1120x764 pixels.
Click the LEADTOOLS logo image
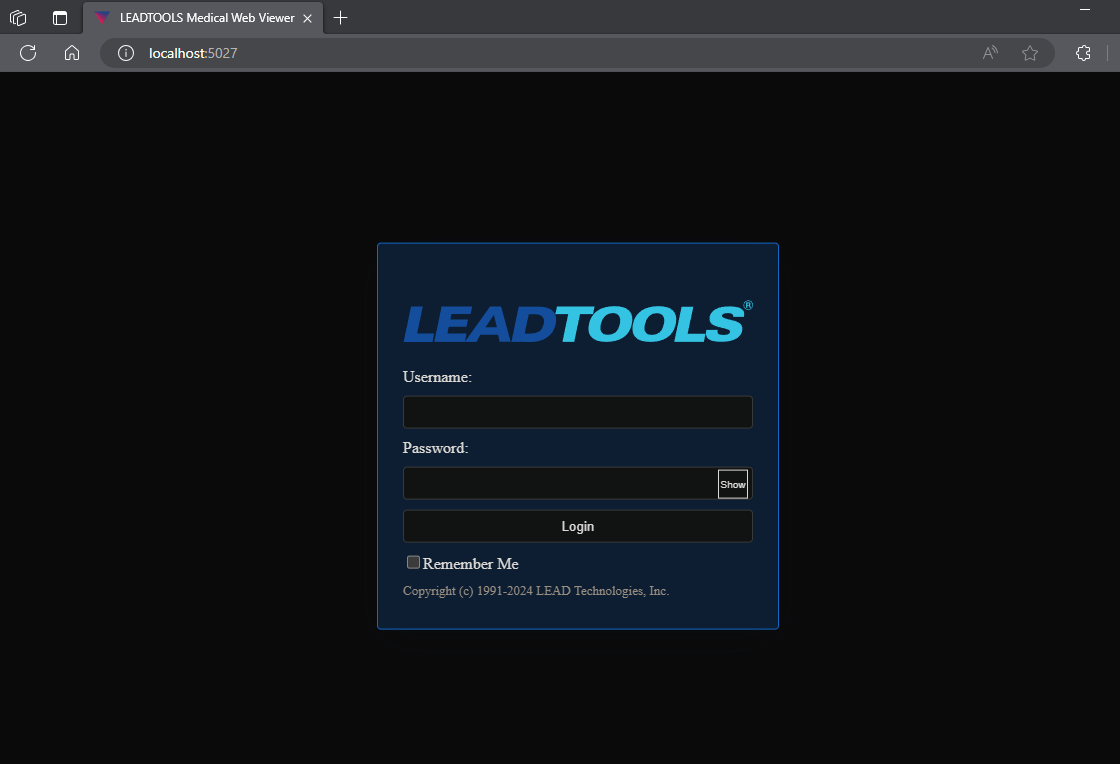[x=578, y=322]
